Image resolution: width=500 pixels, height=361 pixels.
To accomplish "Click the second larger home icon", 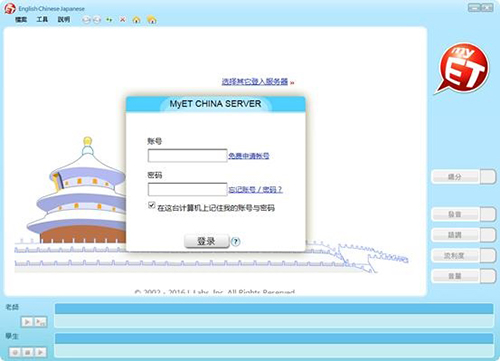I will click(152, 20).
